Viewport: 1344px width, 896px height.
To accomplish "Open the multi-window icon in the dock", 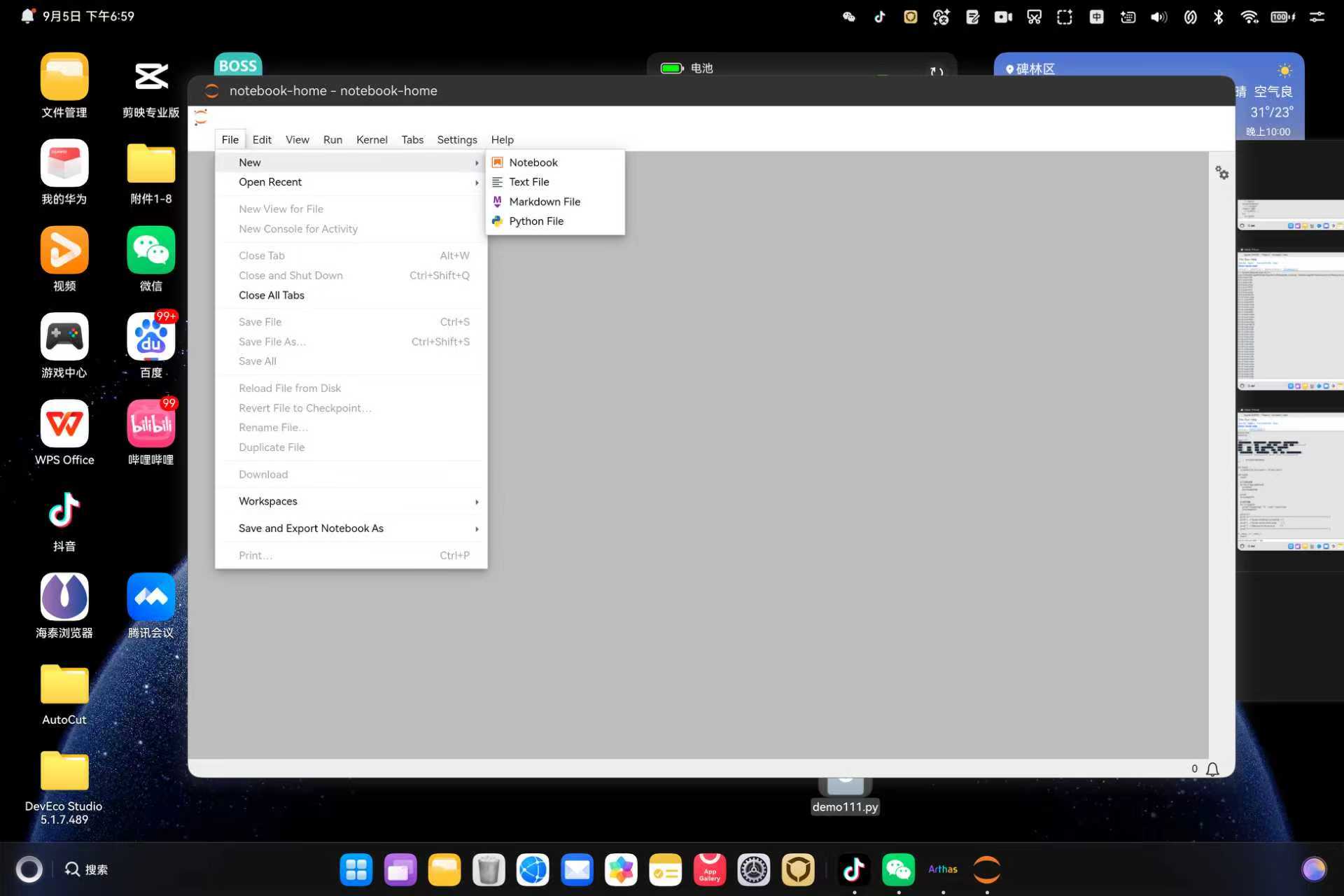I will pyautogui.click(x=400, y=869).
